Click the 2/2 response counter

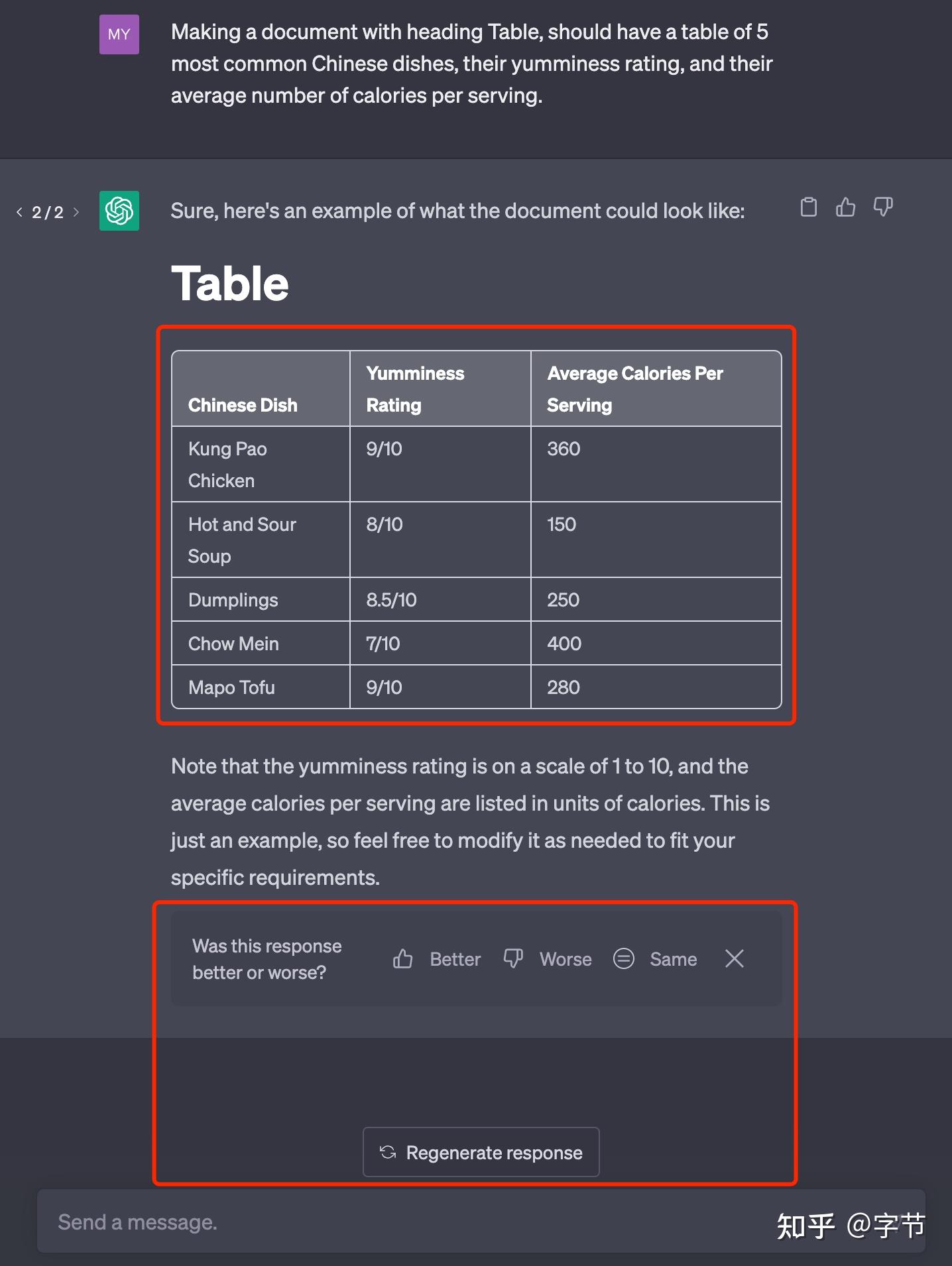[x=48, y=212]
